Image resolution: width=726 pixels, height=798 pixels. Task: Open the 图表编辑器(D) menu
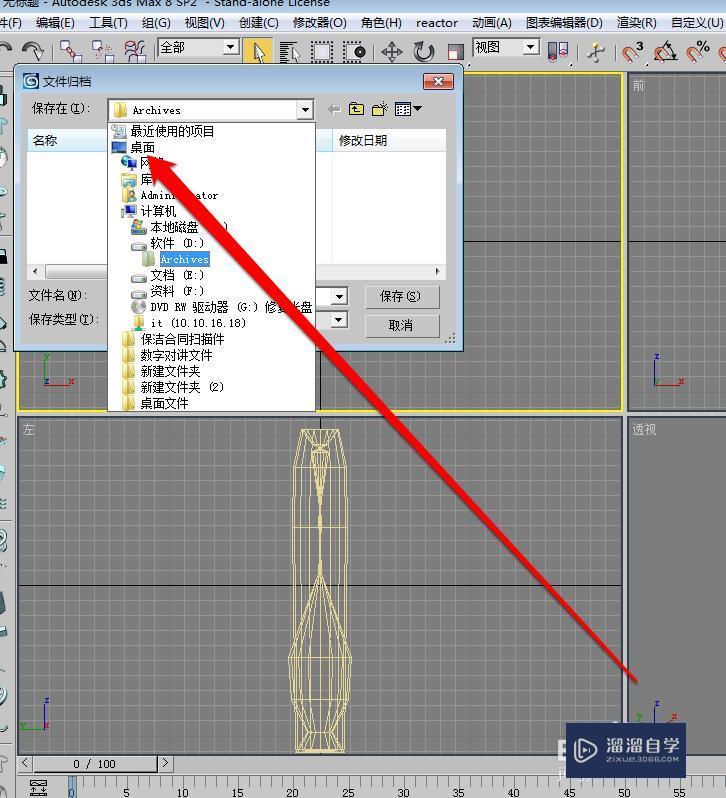tap(564, 23)
